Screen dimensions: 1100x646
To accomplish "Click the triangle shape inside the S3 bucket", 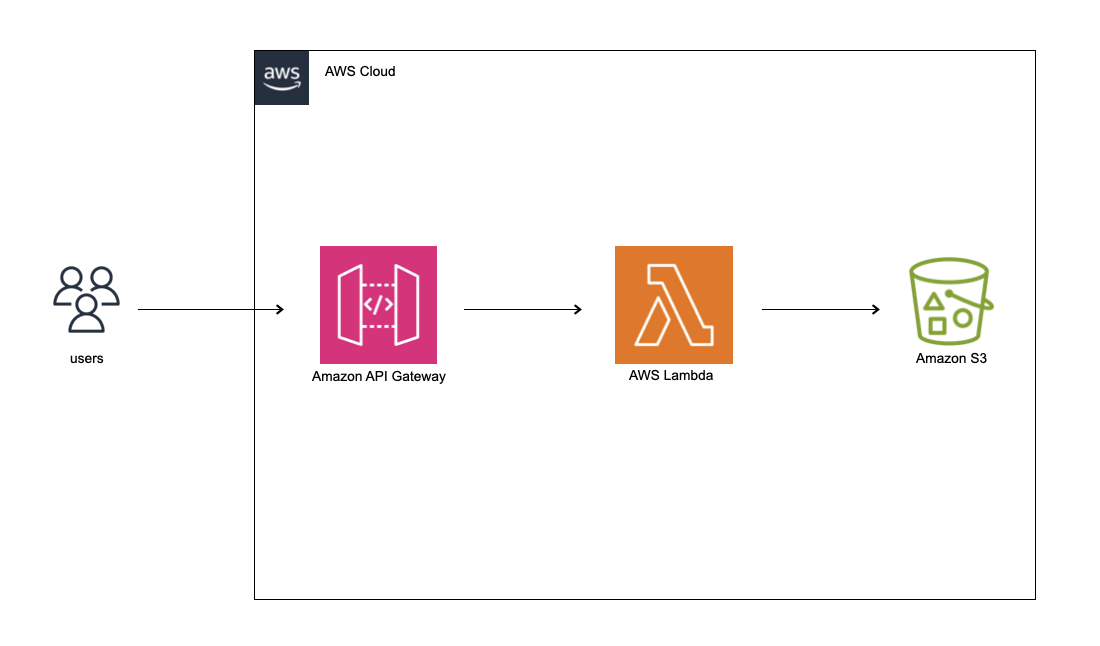I will (933, 301).
